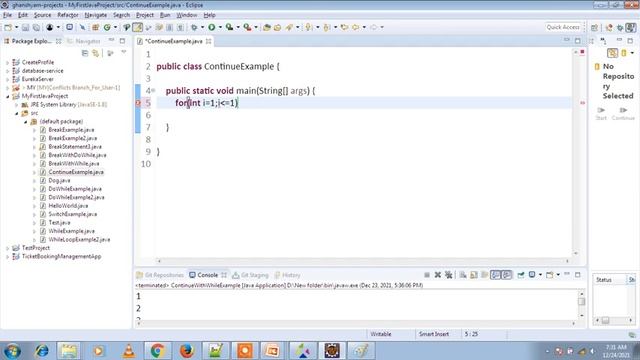Click the Pin Console icon
This screenshot has width=640, height=360.
[521, 275]
